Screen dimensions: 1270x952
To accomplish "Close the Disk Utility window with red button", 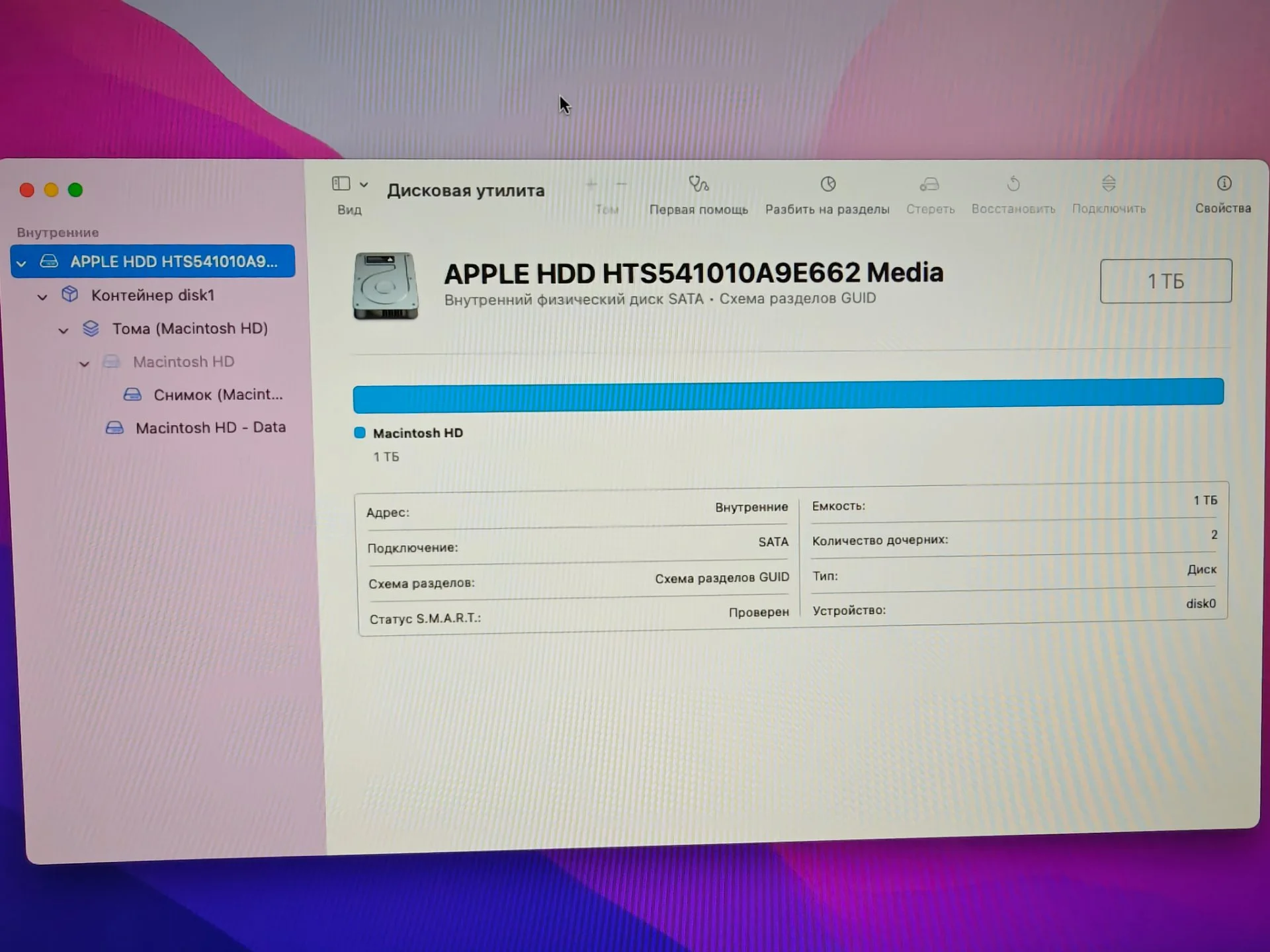I will coord(27,190).
